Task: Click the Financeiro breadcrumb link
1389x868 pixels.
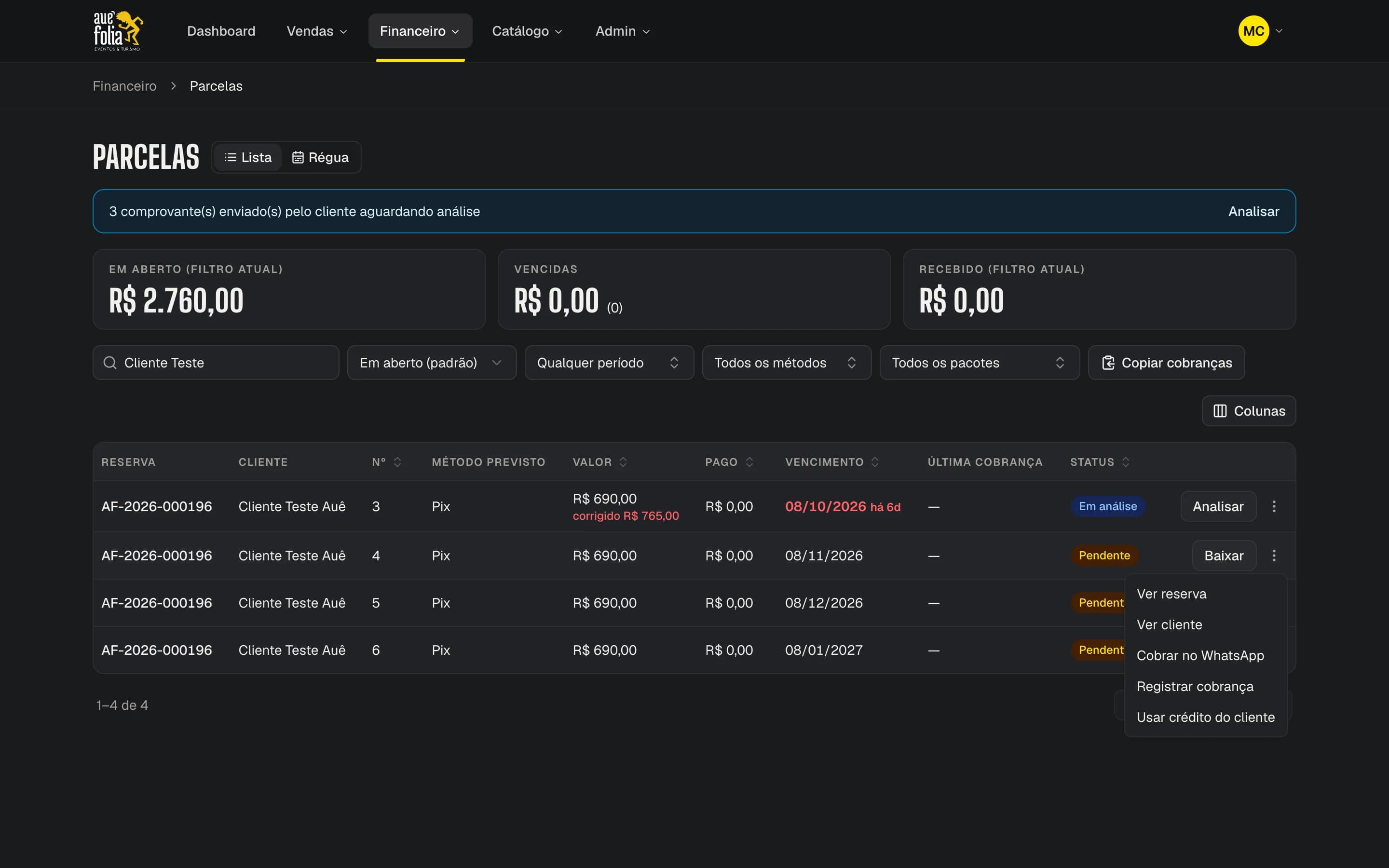Action: 124,86
